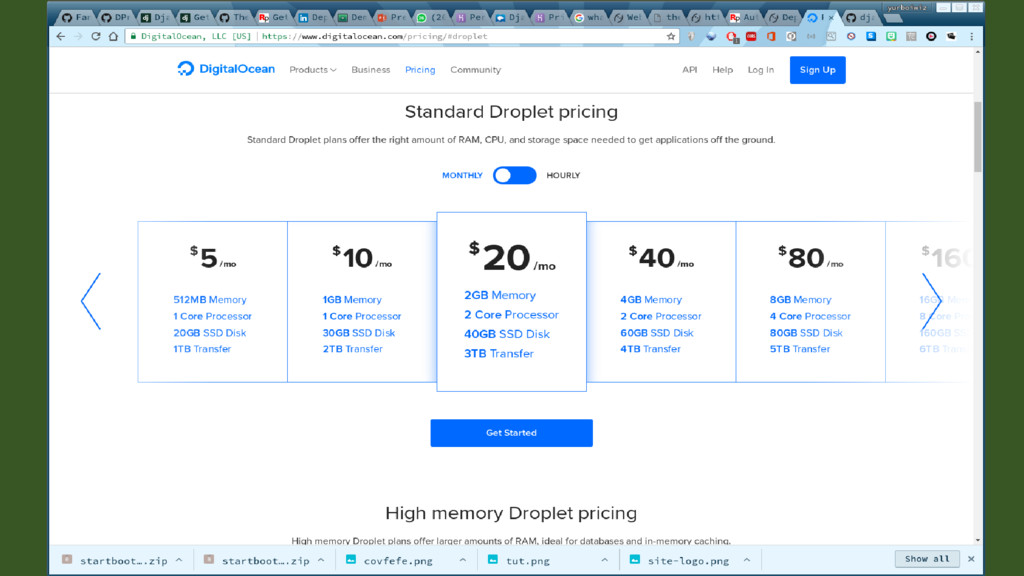The width and height of the screenshot is (1024, 576).
Task: Open the Community nav item
Action: (x=475, y=70)
